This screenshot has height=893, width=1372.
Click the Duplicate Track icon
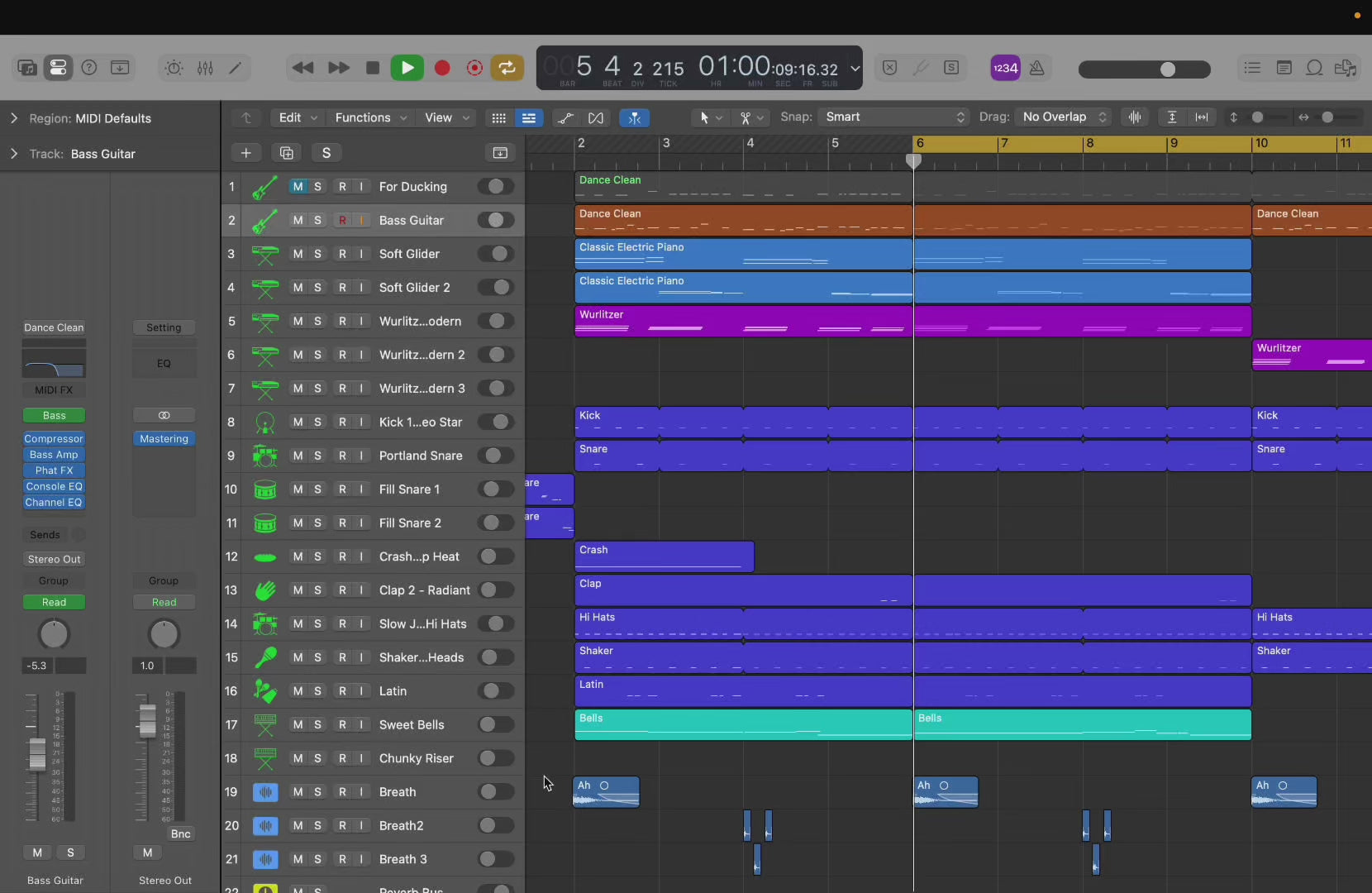287,153
